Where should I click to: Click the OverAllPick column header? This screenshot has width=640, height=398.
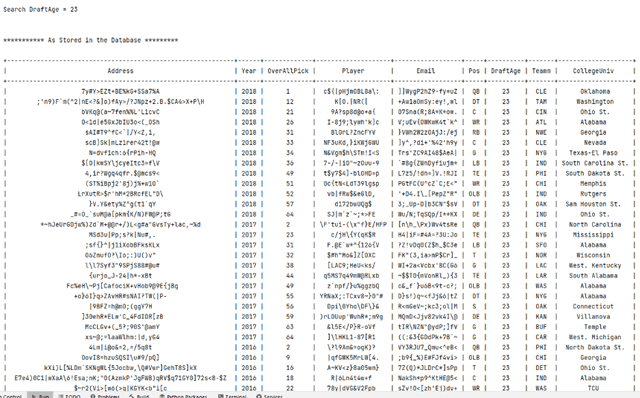pyautogui.click(x=288, y=71)
